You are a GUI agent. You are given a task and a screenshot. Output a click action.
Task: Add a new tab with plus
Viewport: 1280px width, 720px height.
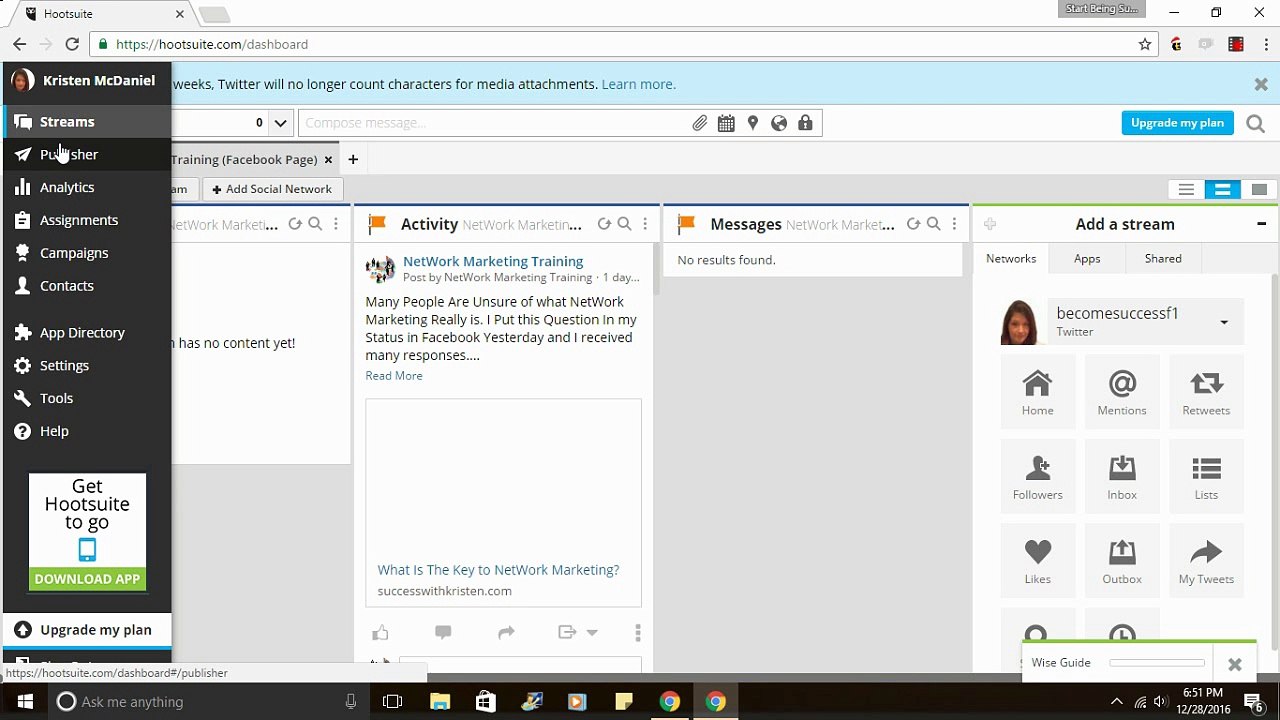click(x=353, y=159)
